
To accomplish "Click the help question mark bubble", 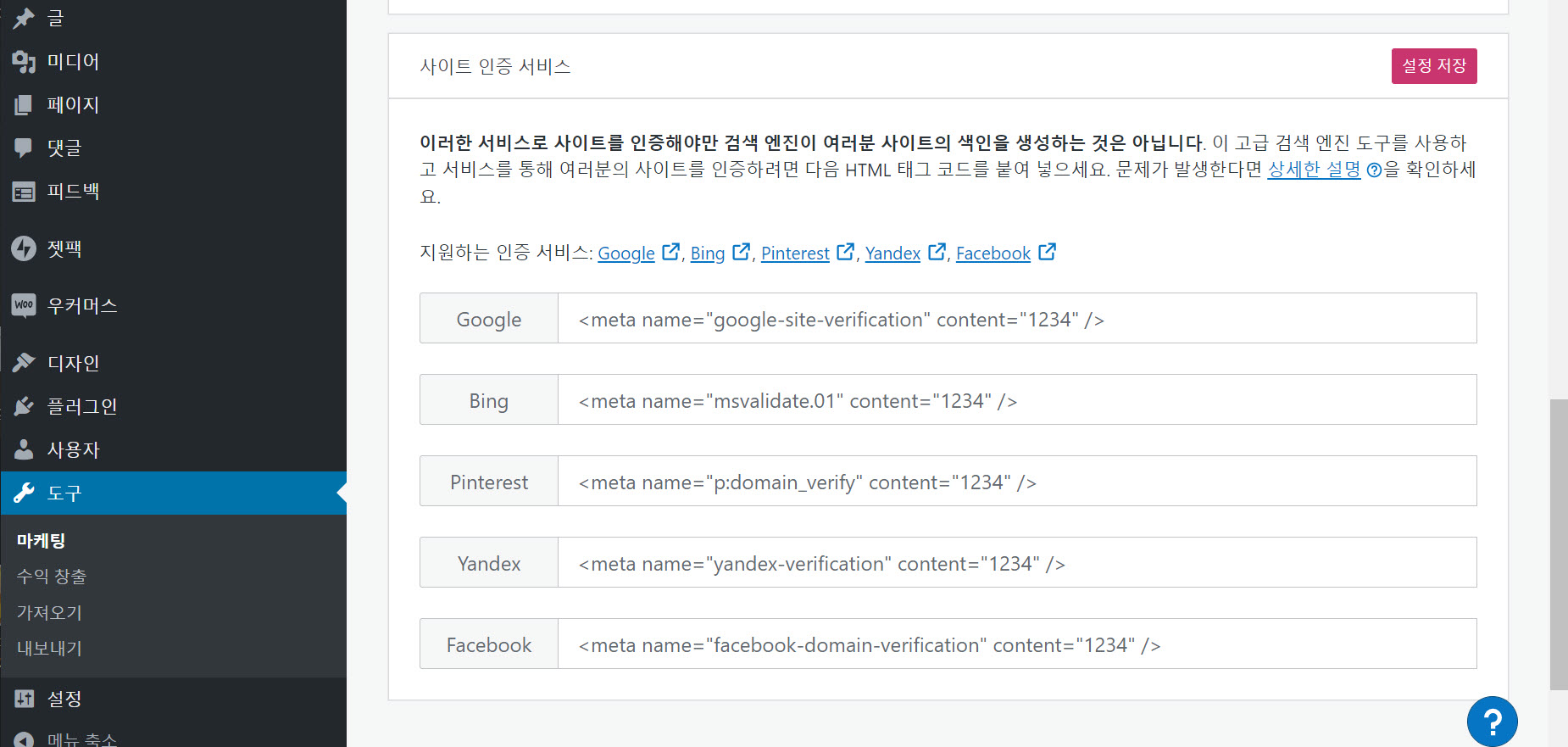I will 1493,721.
